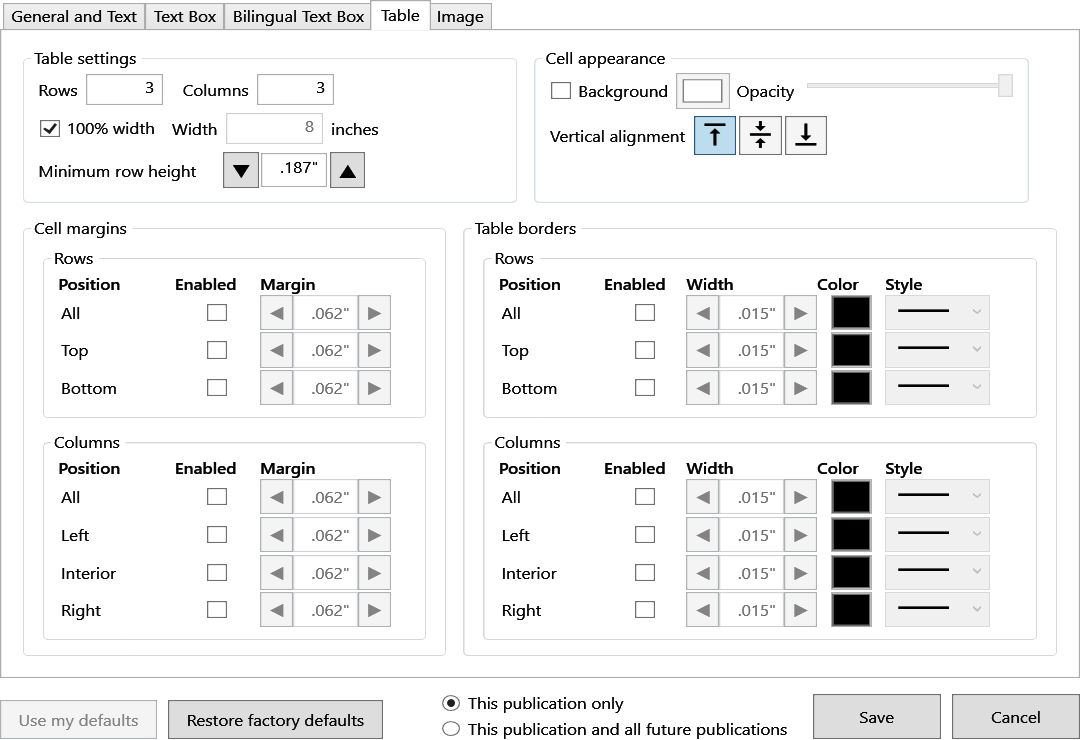This screenshot has width=1080, height=740.
Task: Enable Bottom row table border
Action: pyautogui.click(x=645, y=388)
